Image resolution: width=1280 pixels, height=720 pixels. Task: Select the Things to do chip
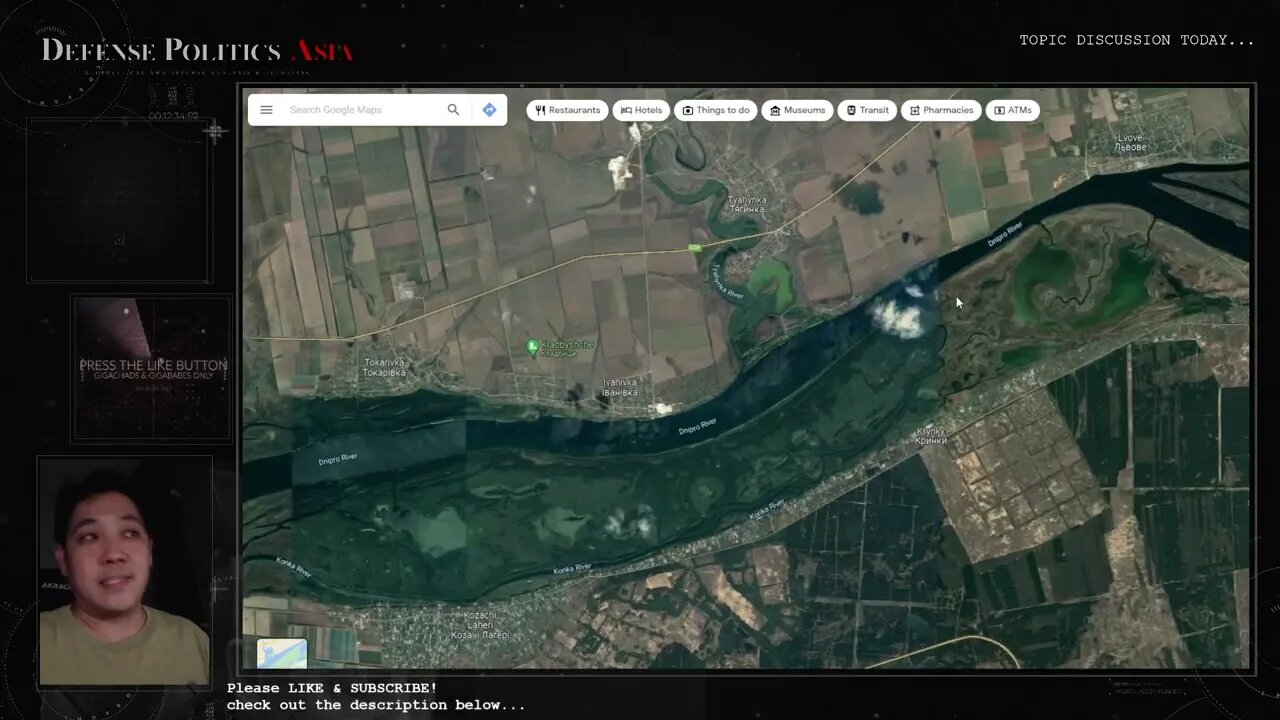pos(716,110)
